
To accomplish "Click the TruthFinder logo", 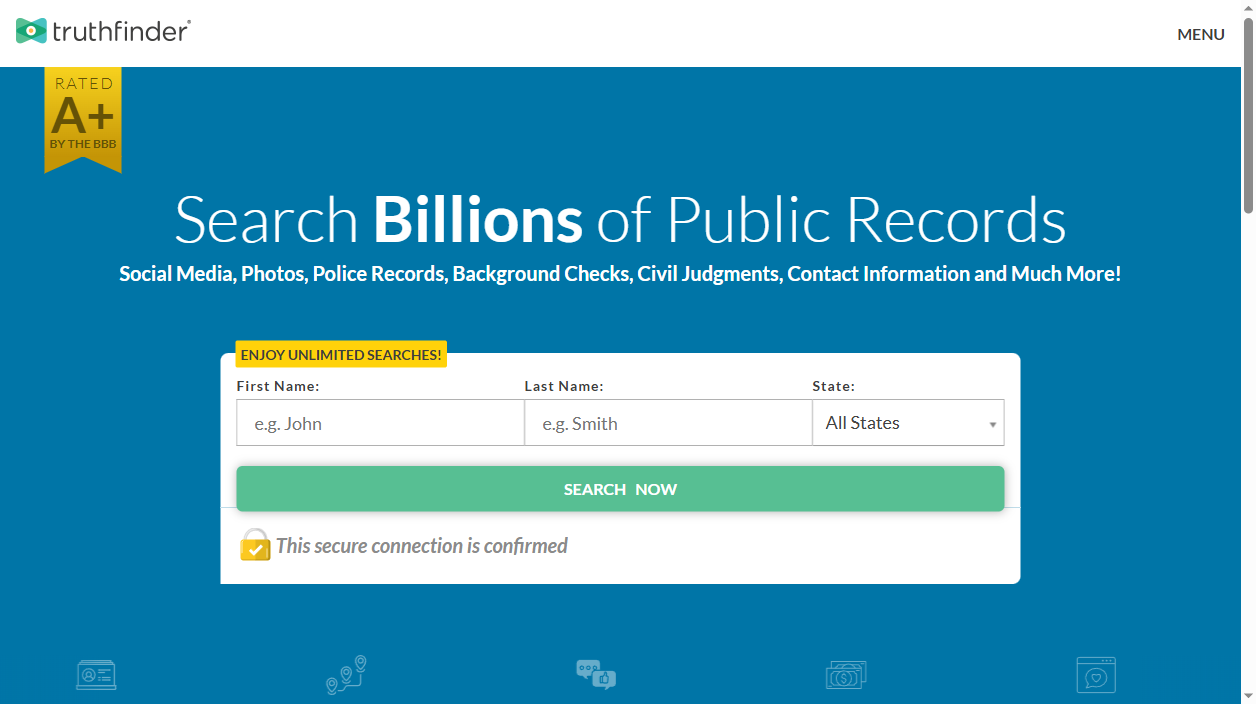I will (x=103, y=31).
